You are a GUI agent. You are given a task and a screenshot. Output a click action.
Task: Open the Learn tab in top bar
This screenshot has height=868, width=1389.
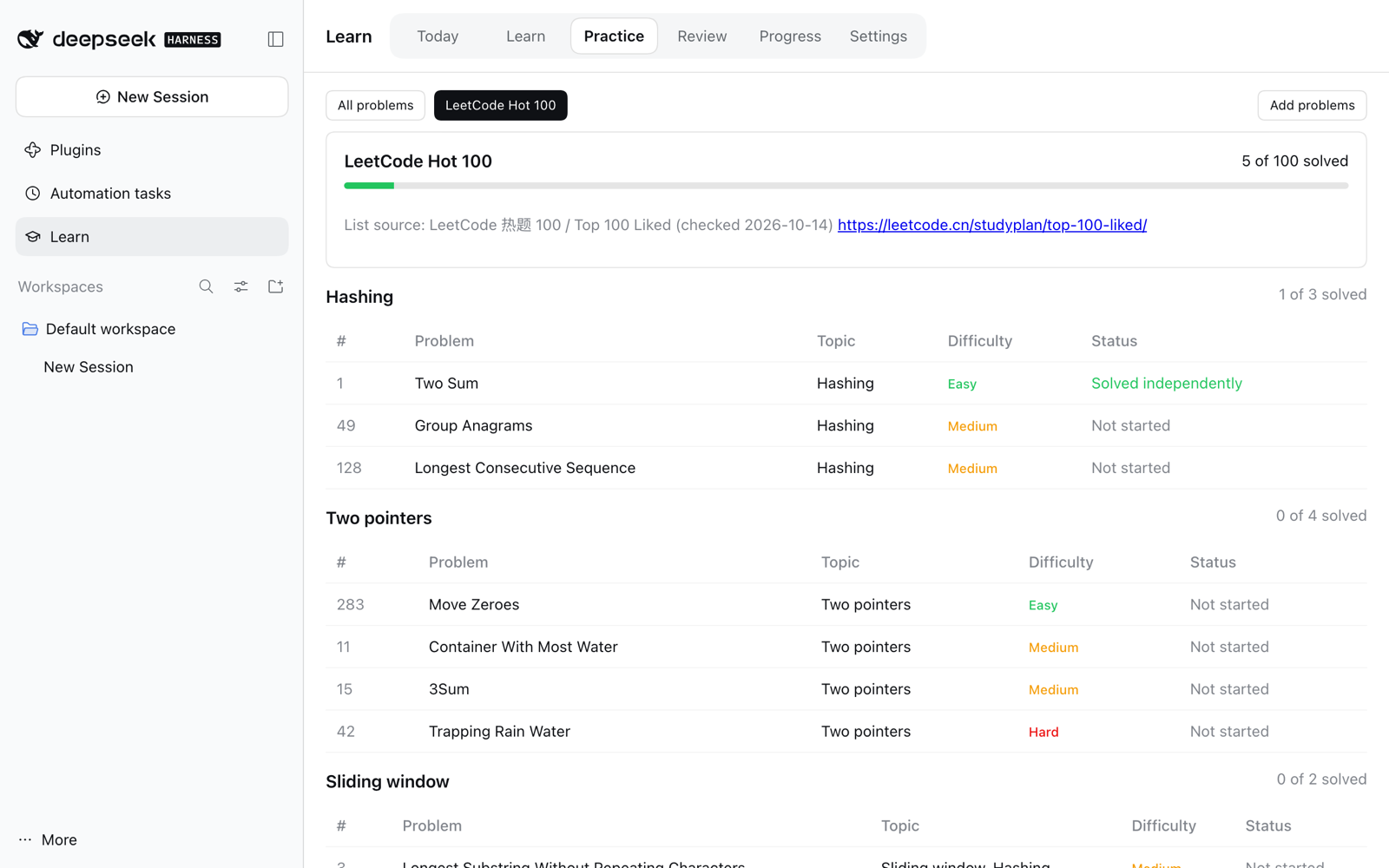(x=526, y=36)
